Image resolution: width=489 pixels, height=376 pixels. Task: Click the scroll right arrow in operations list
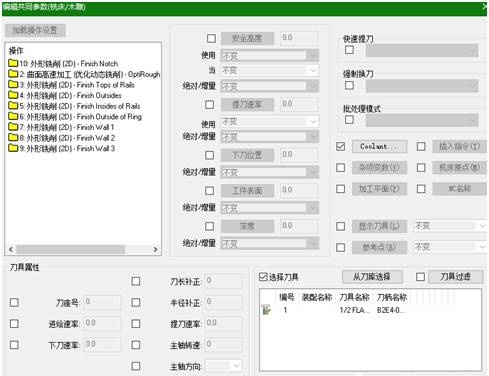(x=155, y=249)
